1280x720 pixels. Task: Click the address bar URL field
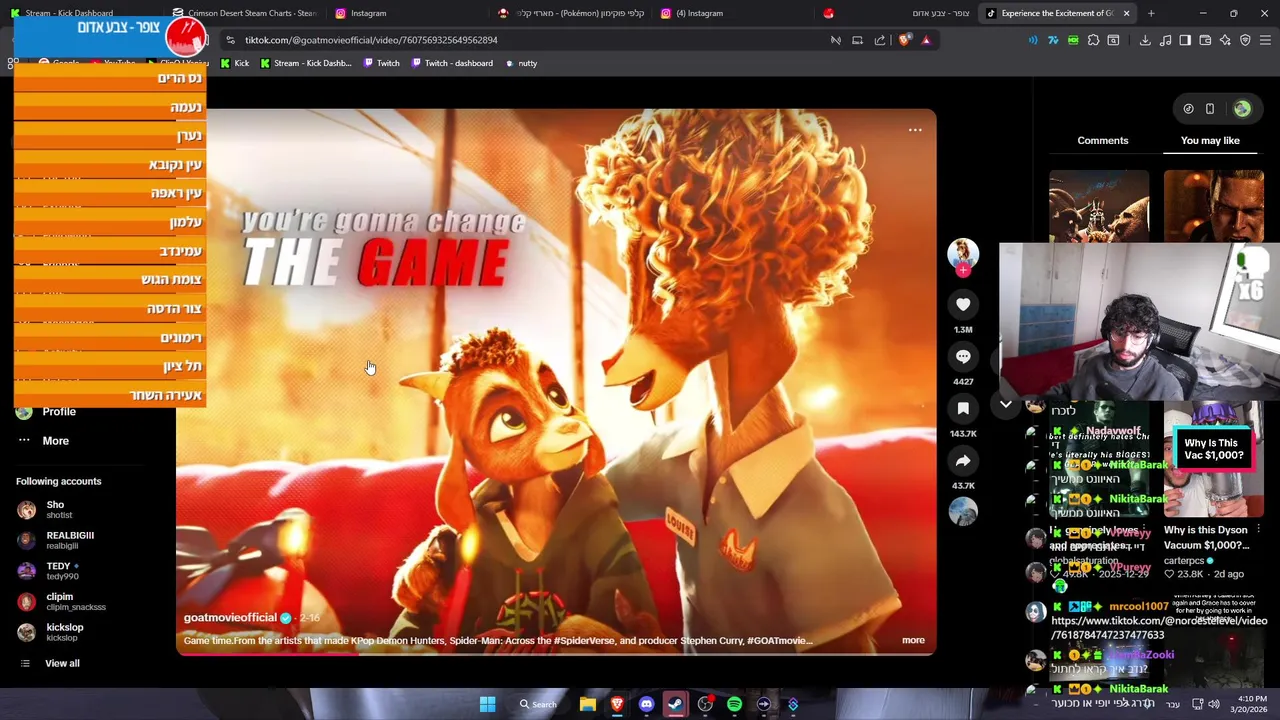[x=530, y=40]
